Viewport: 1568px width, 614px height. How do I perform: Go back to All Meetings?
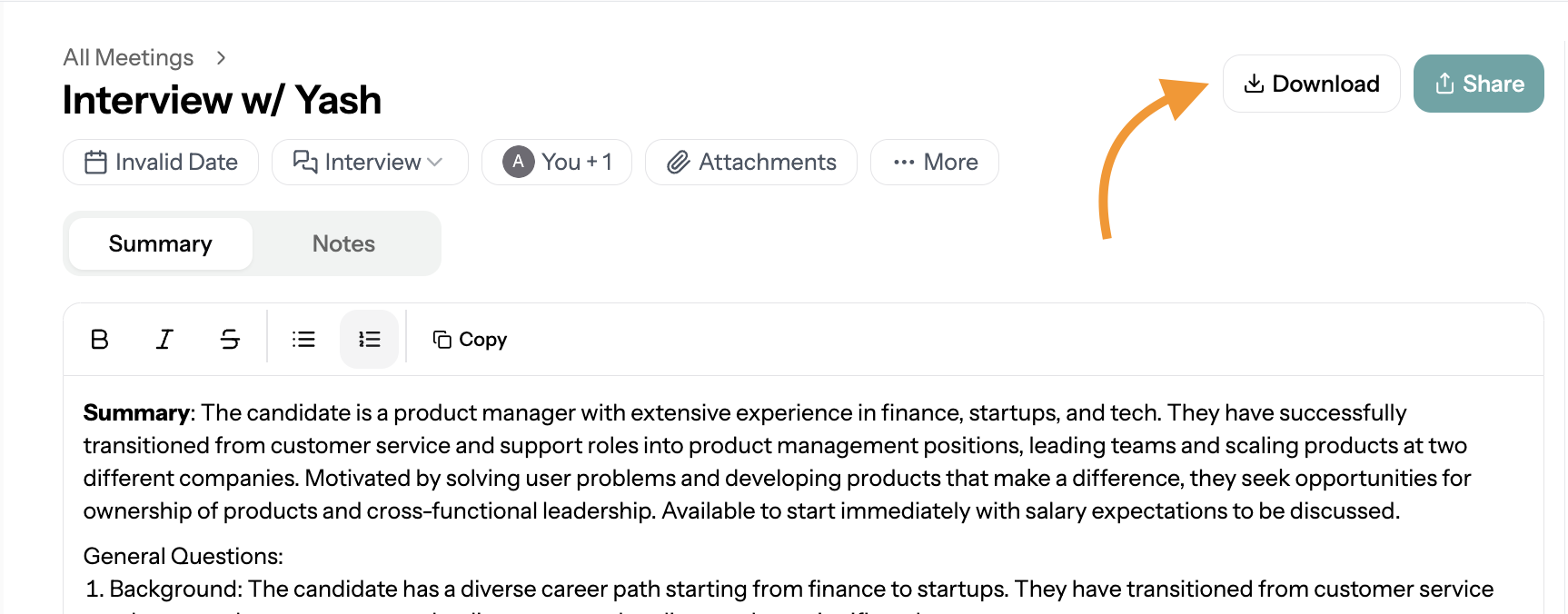tap(128, 57)
